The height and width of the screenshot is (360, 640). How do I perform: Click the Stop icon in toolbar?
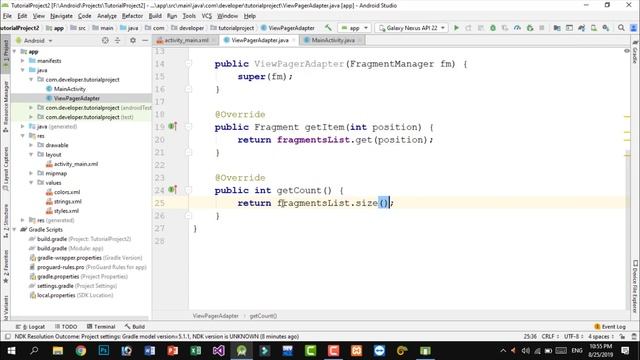[542, 28]
